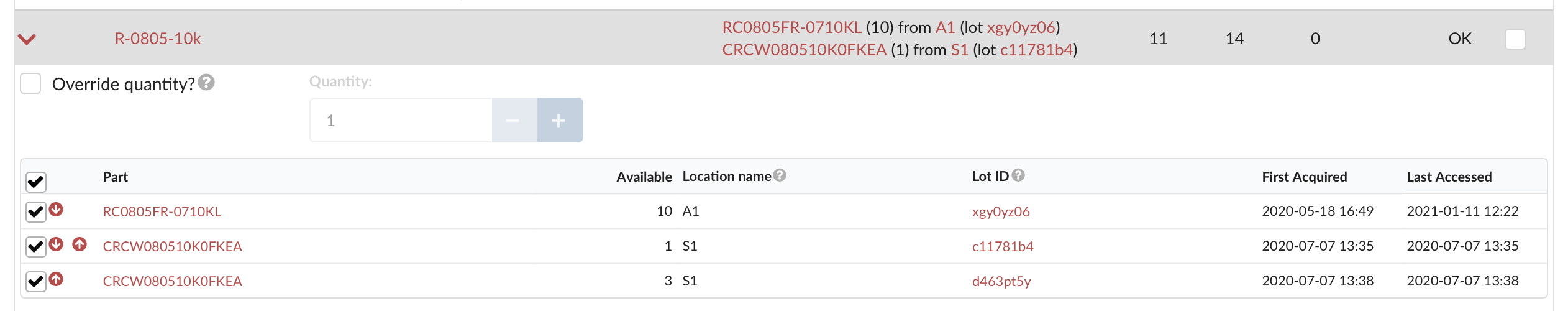Uncheck the checkbox for the lot d463pt5y row
1568x311 pixels.
pos(36,282)
